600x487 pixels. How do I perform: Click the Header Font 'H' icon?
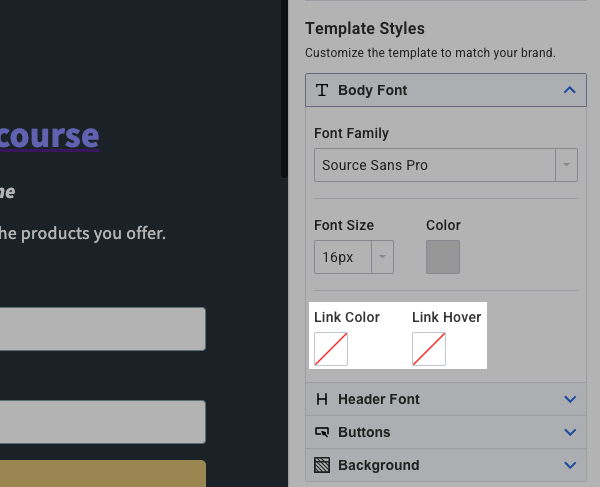(322, 399)
